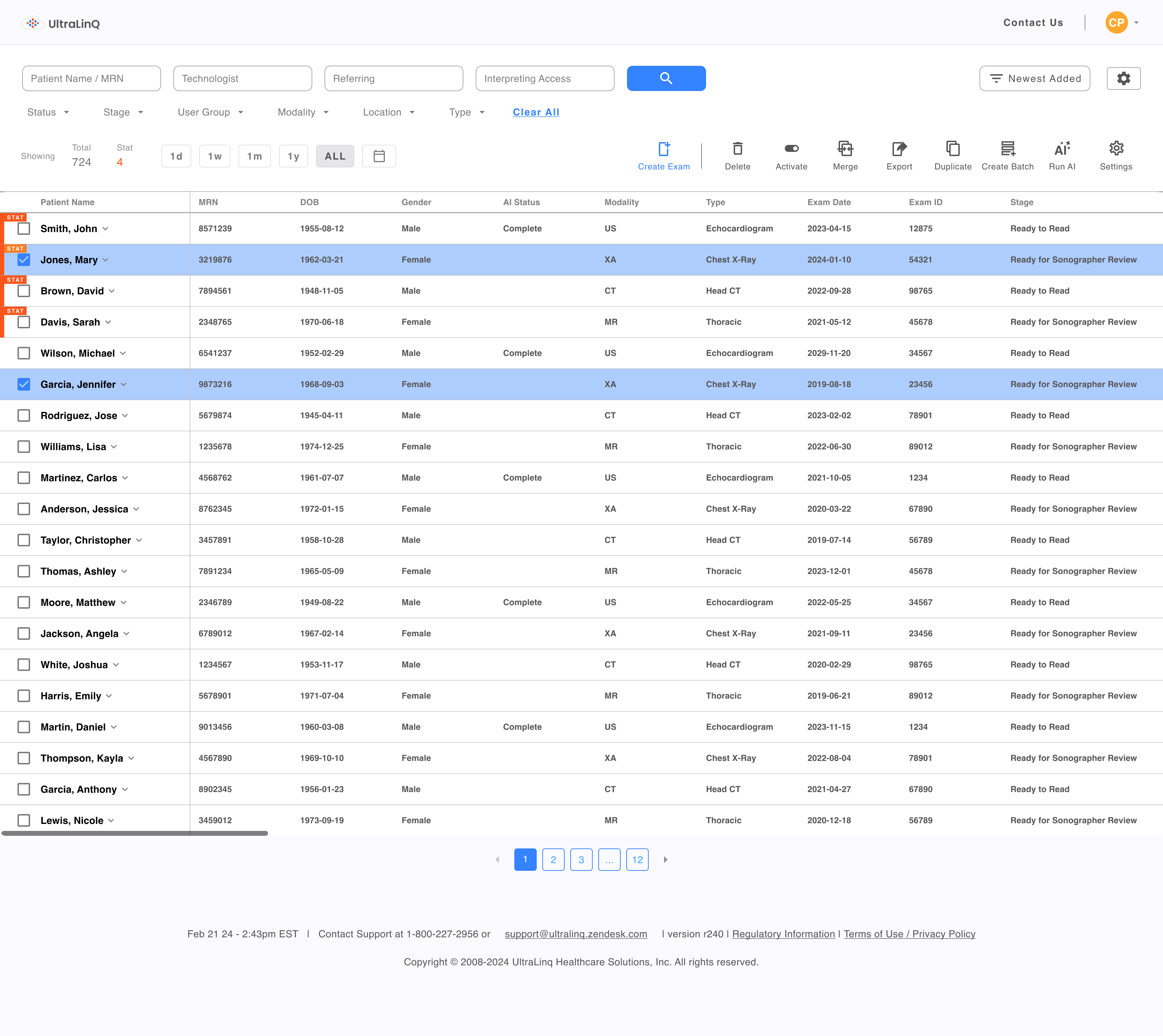Open the Contact Us menu
1163x1036 pixels.
tap(1033, 22)
